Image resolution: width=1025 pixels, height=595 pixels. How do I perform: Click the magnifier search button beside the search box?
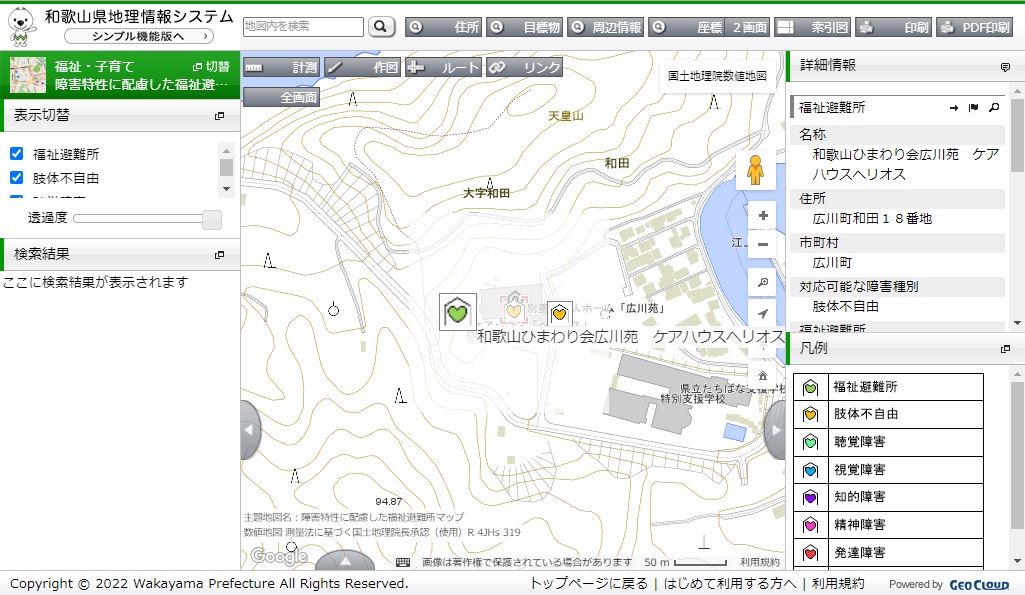[381, 27]
